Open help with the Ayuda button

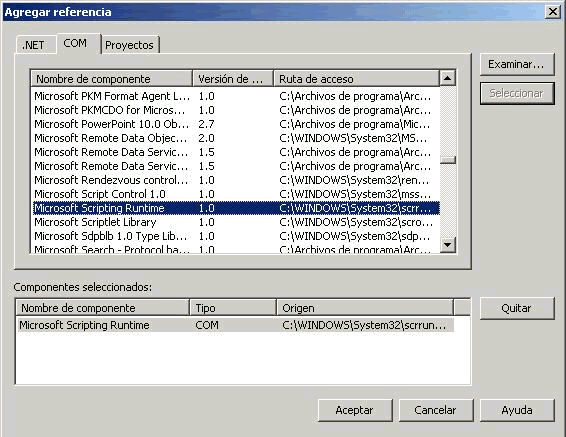pyautogui.click(x=517, y=410)
